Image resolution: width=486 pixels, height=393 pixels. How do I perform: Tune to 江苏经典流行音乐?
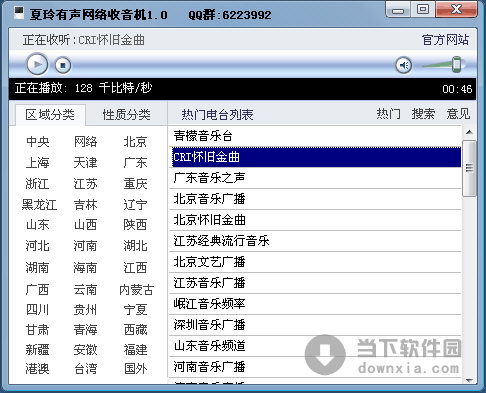point(315,241)
